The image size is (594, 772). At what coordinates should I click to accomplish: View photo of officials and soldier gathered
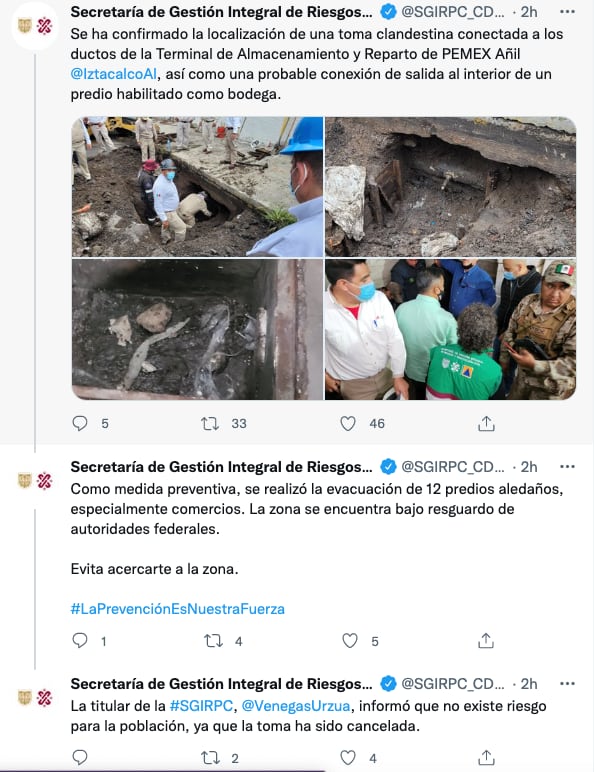(x=451, y=329)
